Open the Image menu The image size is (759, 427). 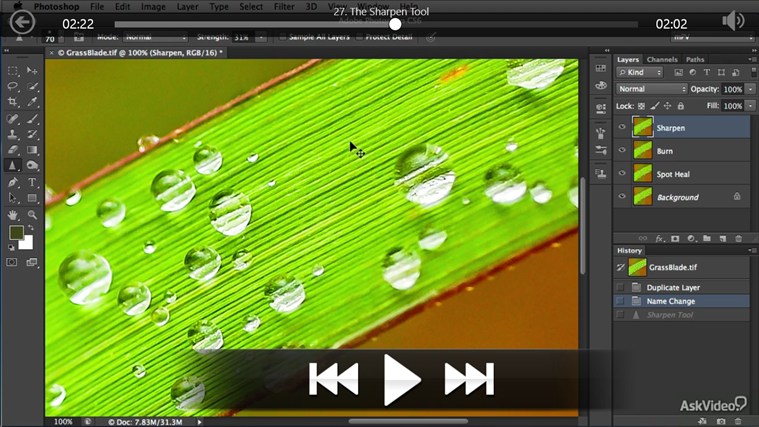pos(153,6)
